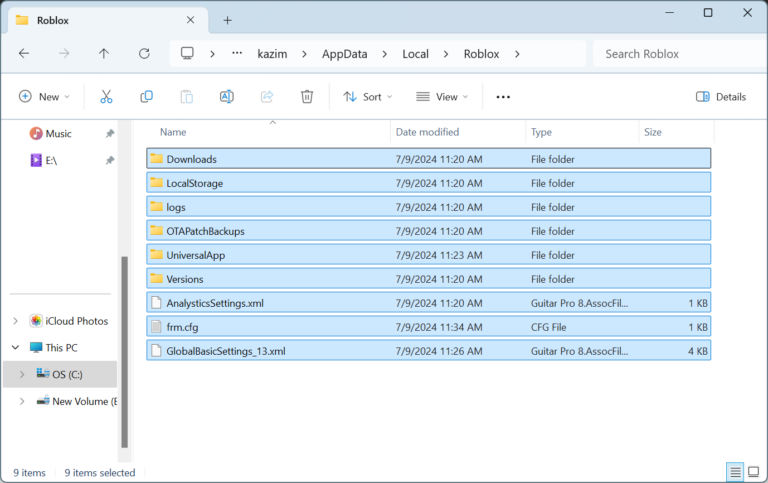
Task: Expand chevron after Roblox in address bar
Action: (517, 54)
